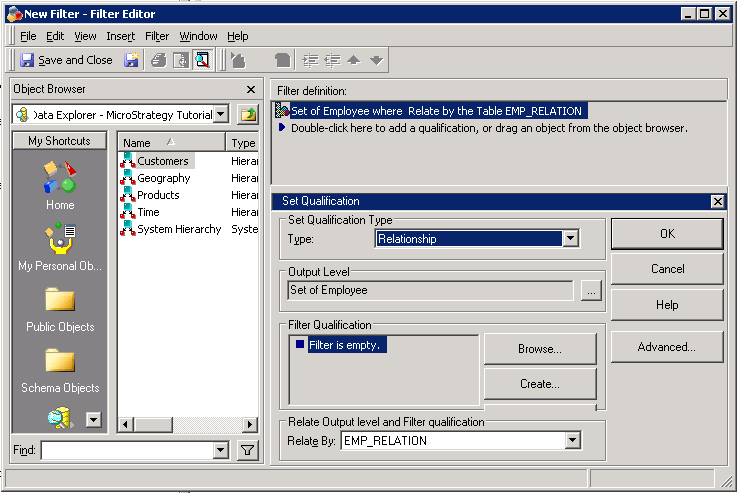Expand the Type Relationship dropdown
The height and width of the screenshot is (493, 738).
[x=570, y=238]
